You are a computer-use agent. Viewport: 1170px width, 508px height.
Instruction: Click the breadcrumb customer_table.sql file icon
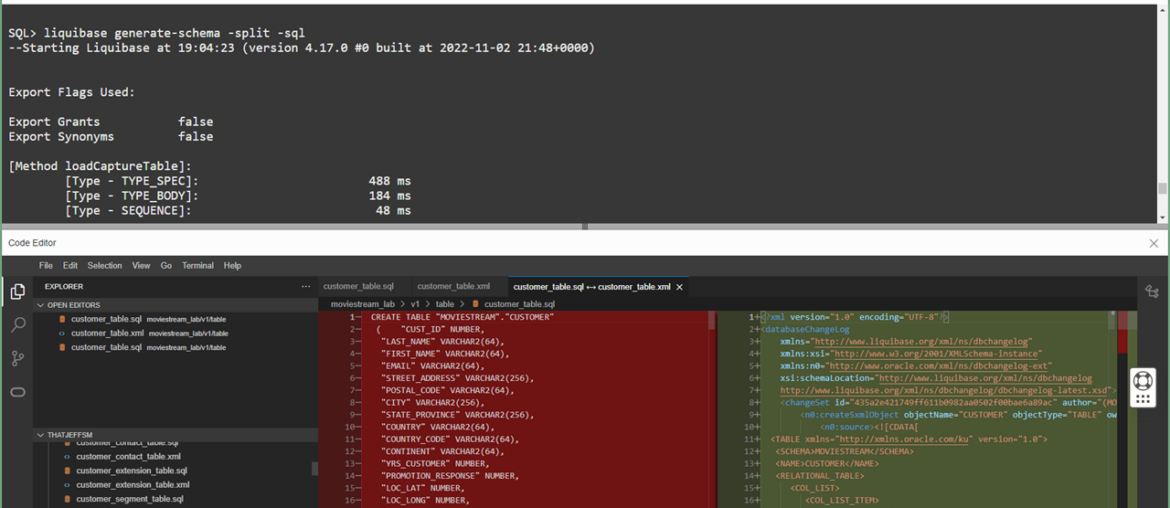(475, 304)
